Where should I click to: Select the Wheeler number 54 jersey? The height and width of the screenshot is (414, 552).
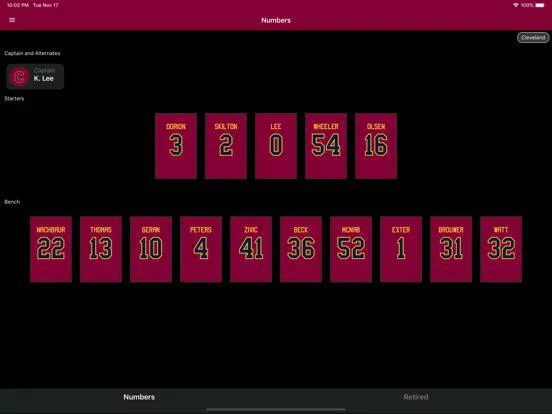pos(326,146)
